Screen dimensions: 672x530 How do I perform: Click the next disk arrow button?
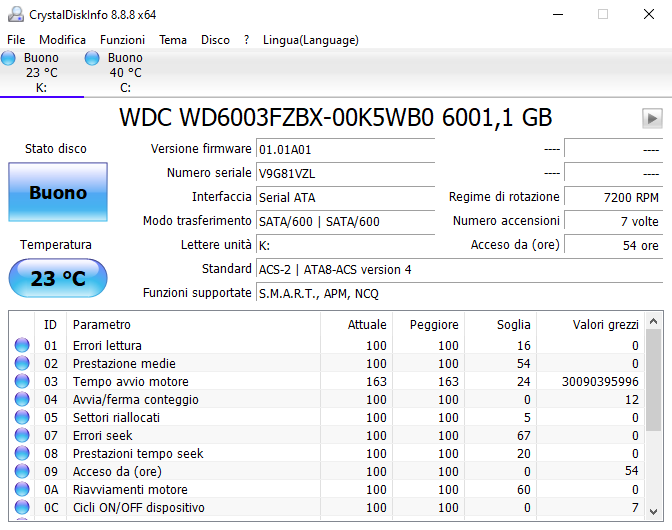tap(652, 118)
